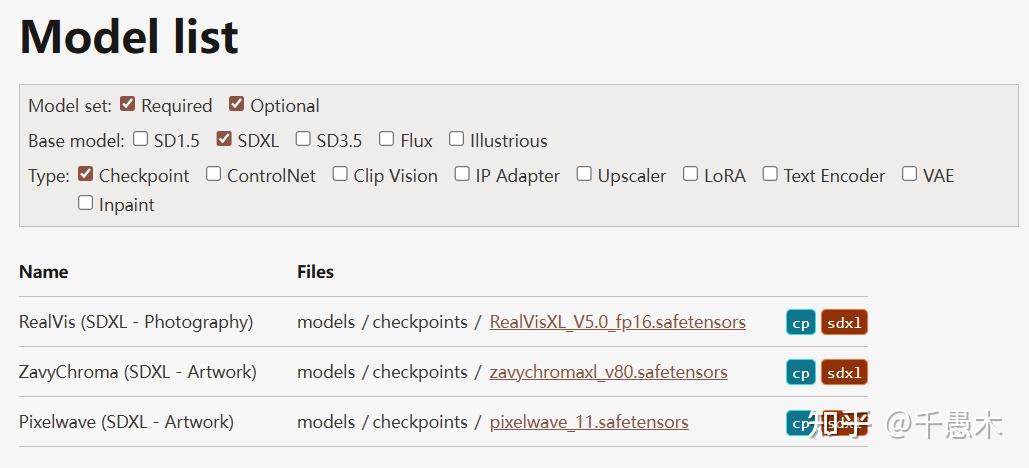Click the sdxl badge for RealVisXL
The height and width of the screenshot is (468, 1029).
(844, 323)
